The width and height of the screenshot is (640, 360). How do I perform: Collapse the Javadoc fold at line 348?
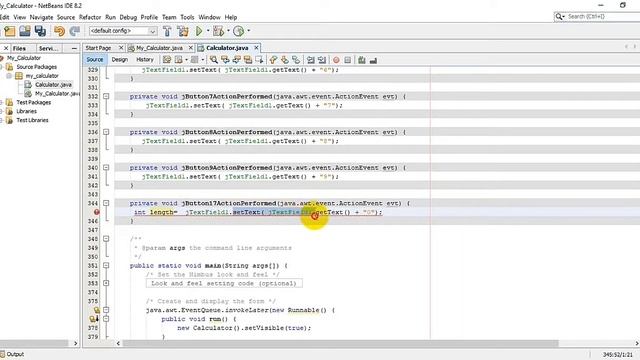pos(106,239)
